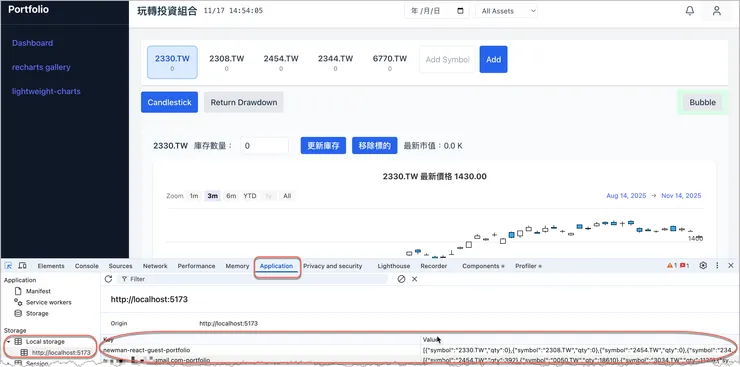The width and height of the screenshot is (740, 367).
Task: Open the user profile icon
Action: 716,11
